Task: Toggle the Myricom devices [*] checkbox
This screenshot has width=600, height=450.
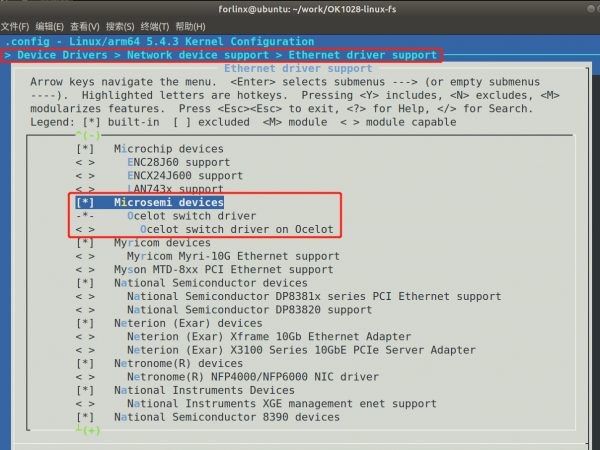Action: coord(86,243)
